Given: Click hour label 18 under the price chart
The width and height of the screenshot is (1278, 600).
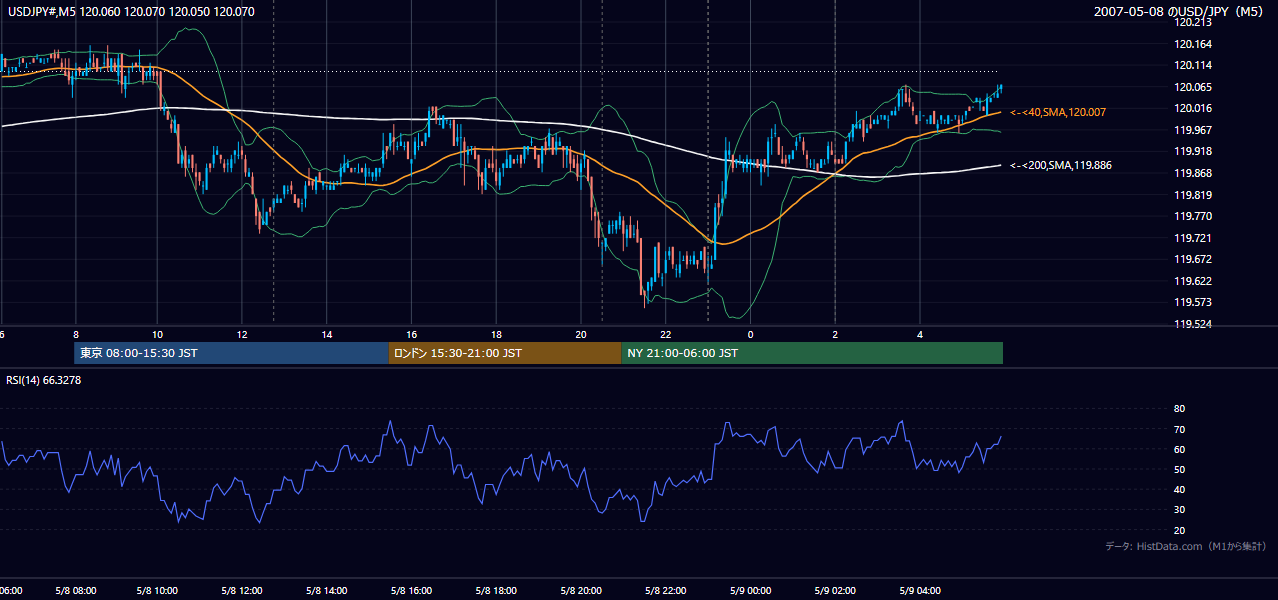Looking at the screenshot, I should [496, 334].
